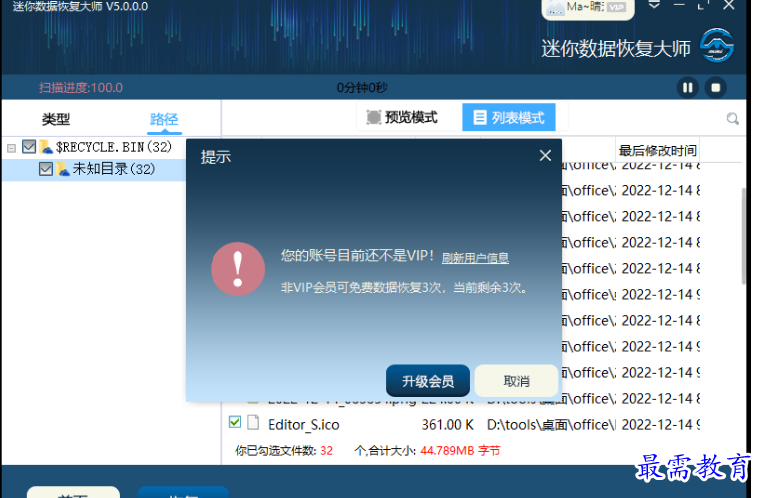Uncheck the Editor_S.ico row checkbox
Screen dimensions: 759x498
[x=235, y=422]
